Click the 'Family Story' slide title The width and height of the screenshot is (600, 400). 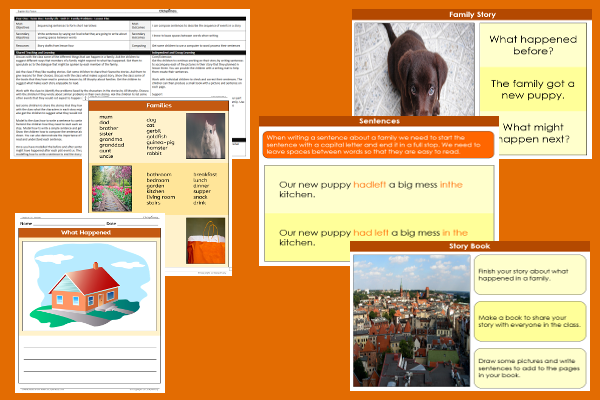pyautogui.click(x=472, y=15)
